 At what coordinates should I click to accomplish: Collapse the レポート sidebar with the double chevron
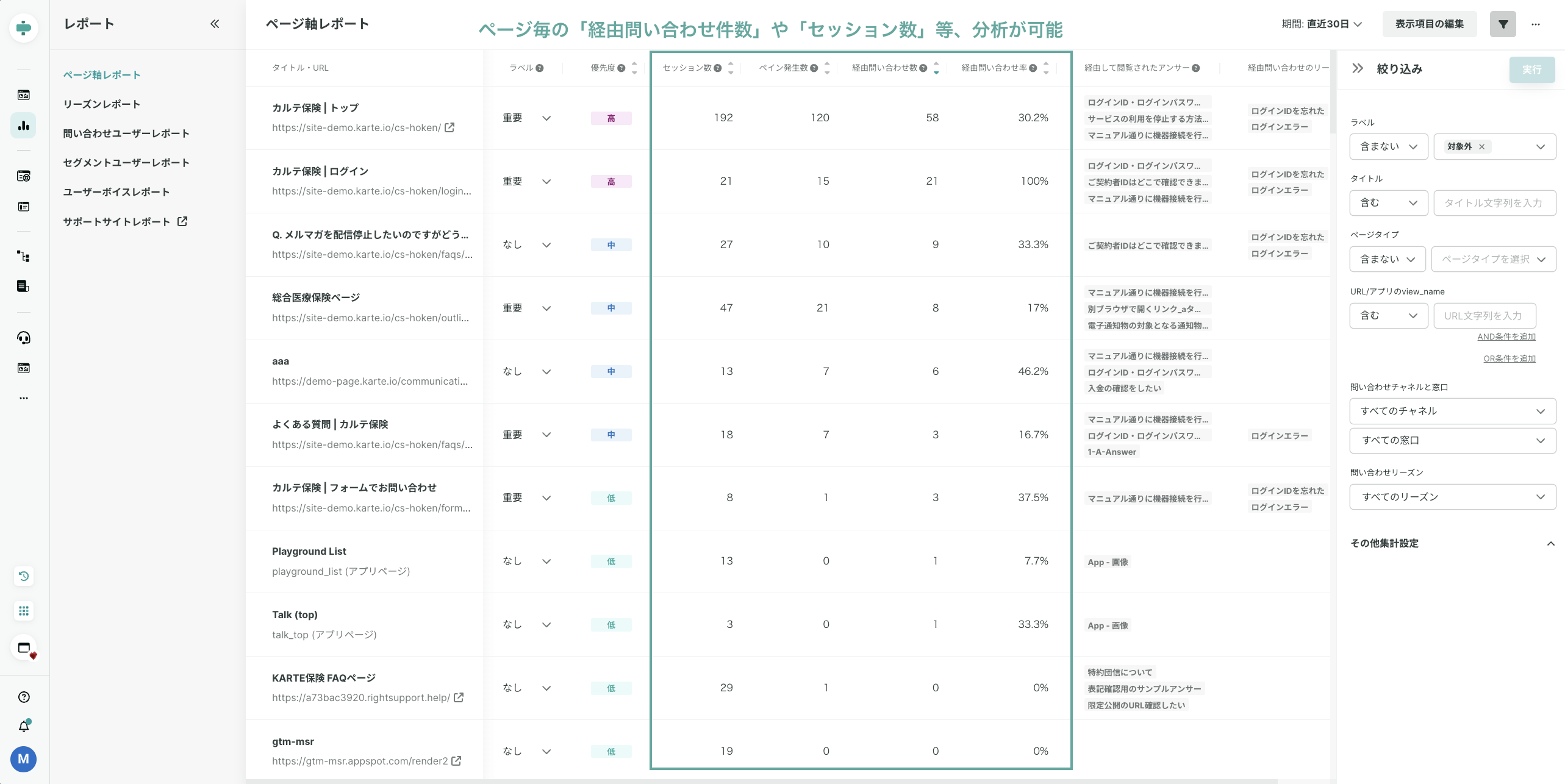[214, 24]
